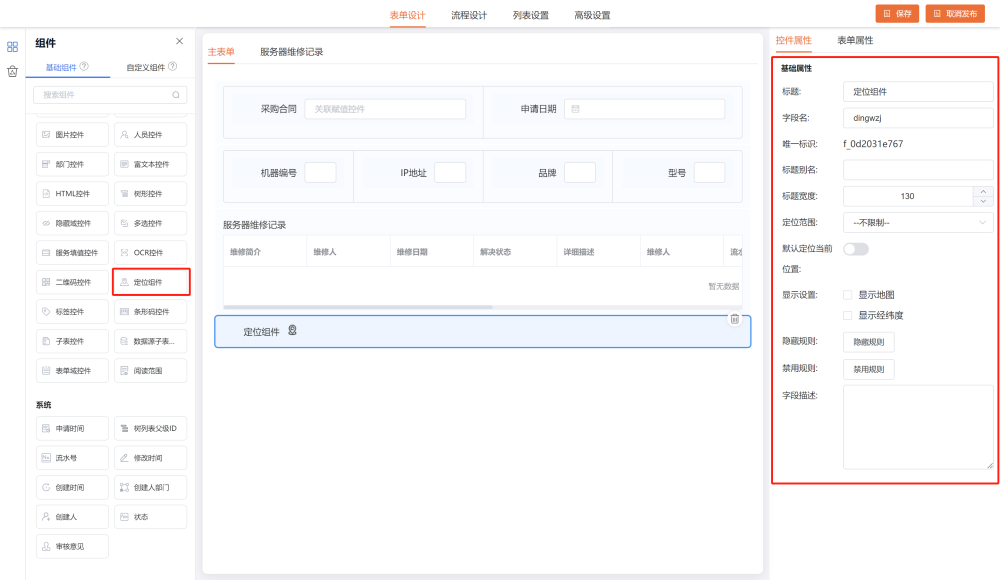Enable the 显示经纬度 checkbox
1000x580 pixels.
(x=848, y=315)
